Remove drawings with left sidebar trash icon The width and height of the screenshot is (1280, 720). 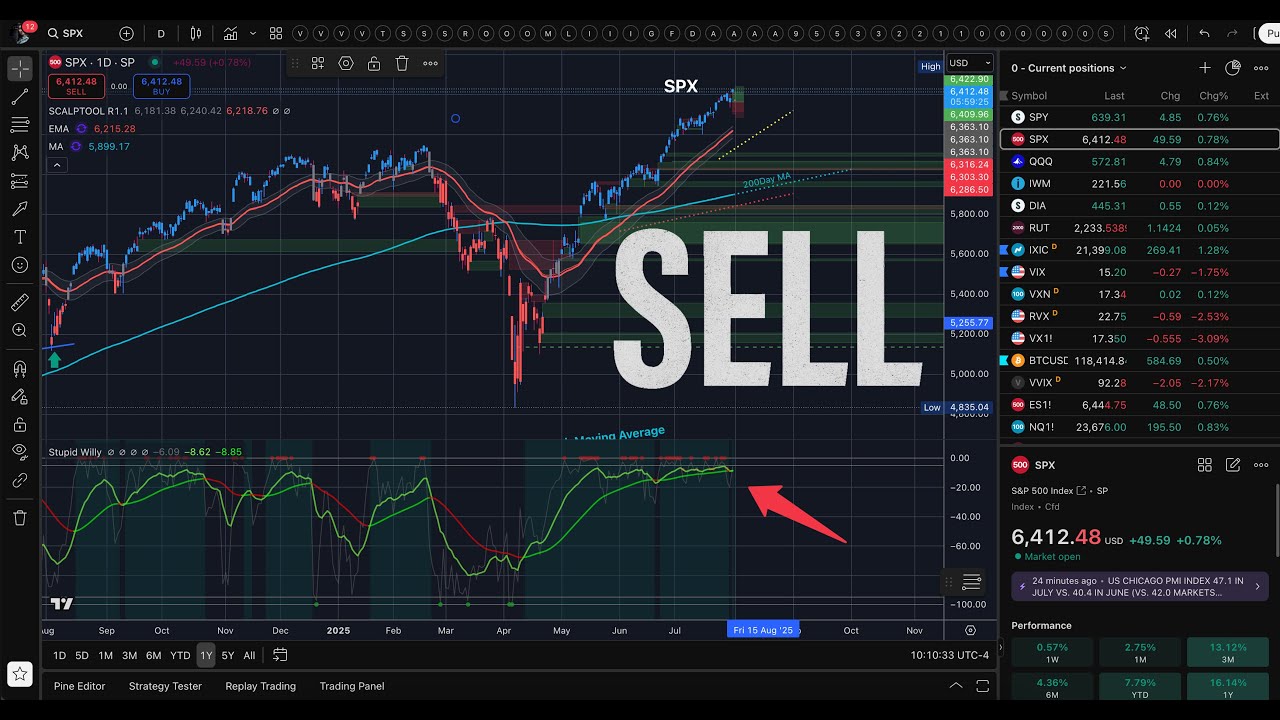[20, 517]
